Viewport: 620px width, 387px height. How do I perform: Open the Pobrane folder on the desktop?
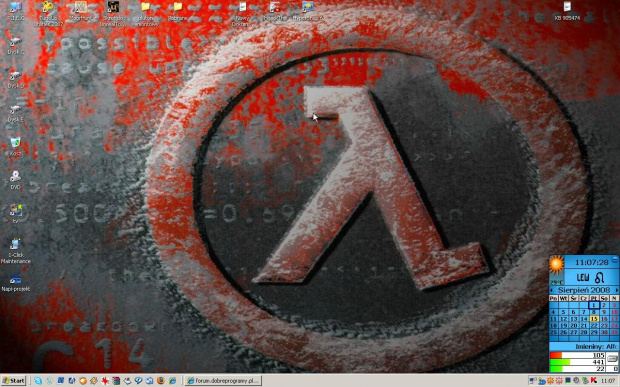[178, 11]
